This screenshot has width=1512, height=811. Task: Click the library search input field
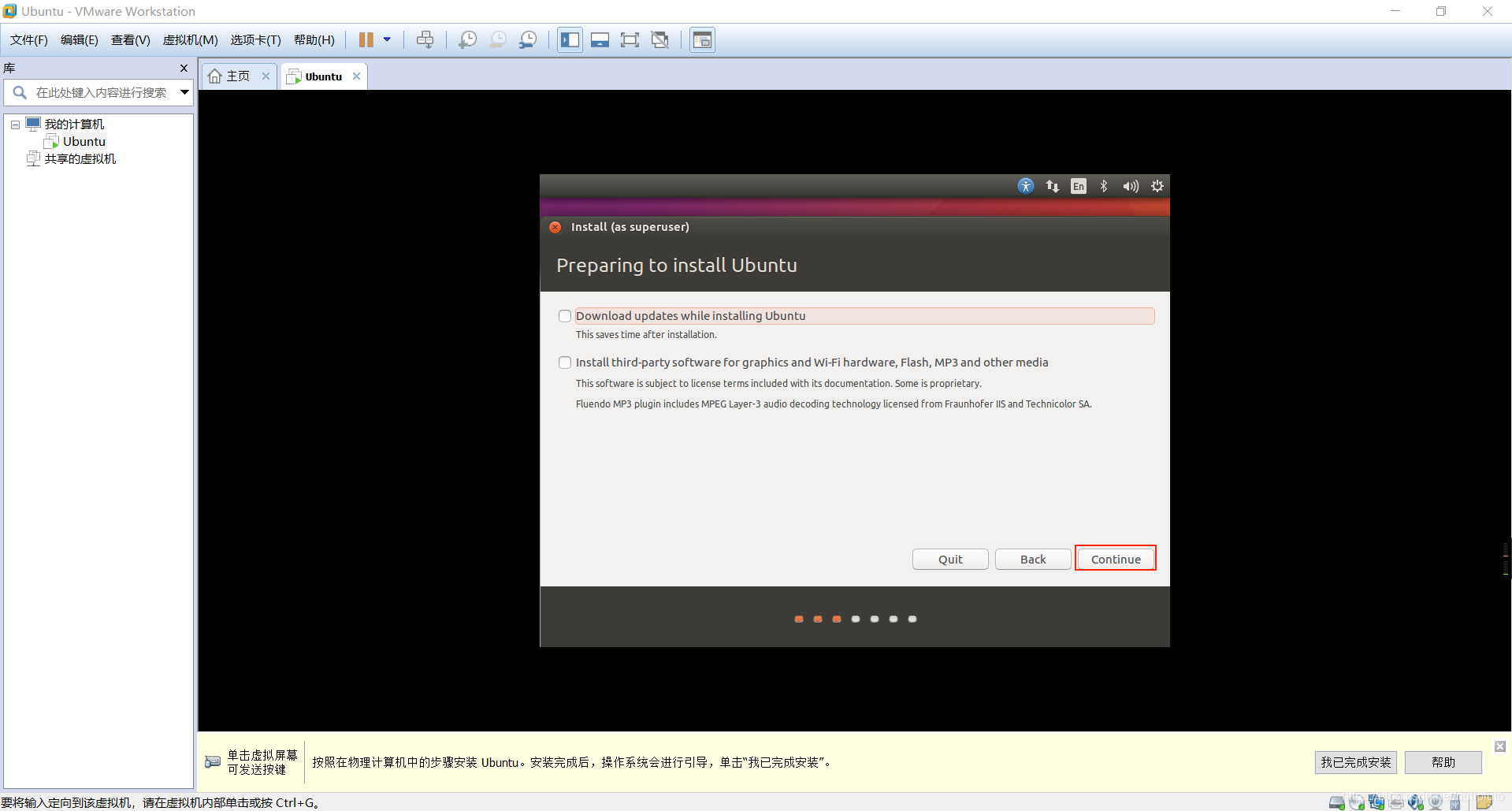(101, 92)
